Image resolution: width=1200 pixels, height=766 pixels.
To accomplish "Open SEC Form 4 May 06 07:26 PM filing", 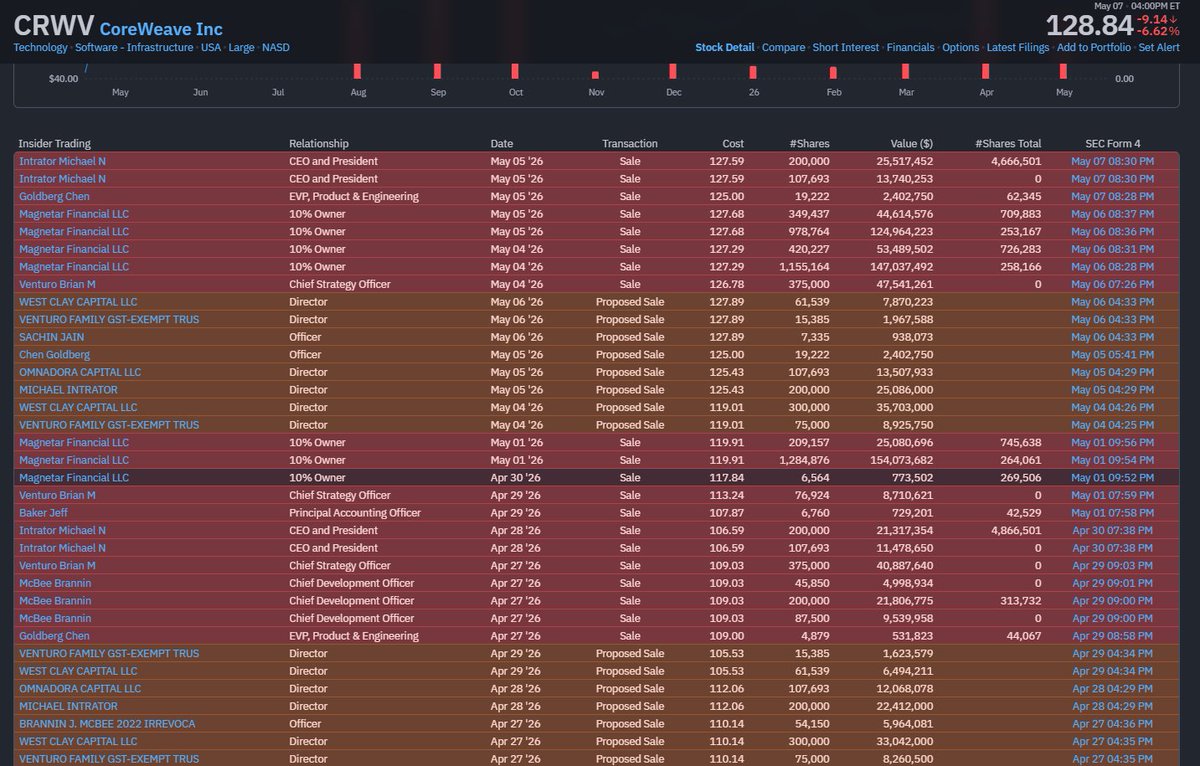I will (1112, 284).
